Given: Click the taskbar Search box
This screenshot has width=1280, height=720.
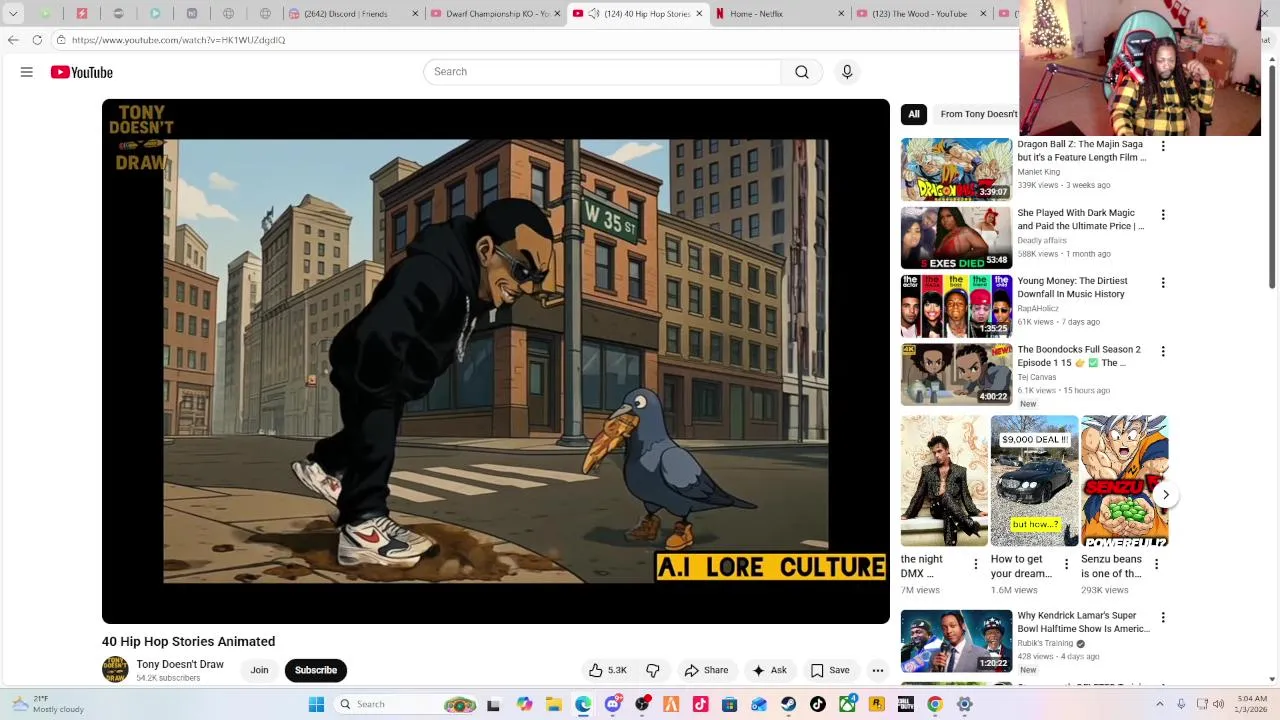Looking at the screenshot, I should coord(406,704).
